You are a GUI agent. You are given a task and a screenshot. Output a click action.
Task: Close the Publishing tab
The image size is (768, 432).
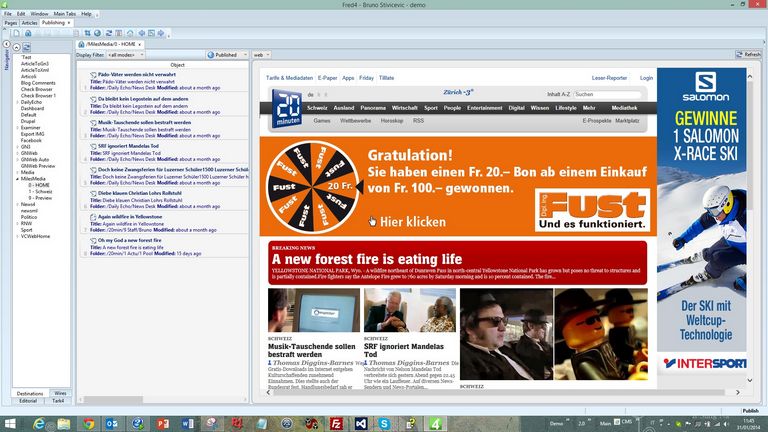tap(69, 23)
